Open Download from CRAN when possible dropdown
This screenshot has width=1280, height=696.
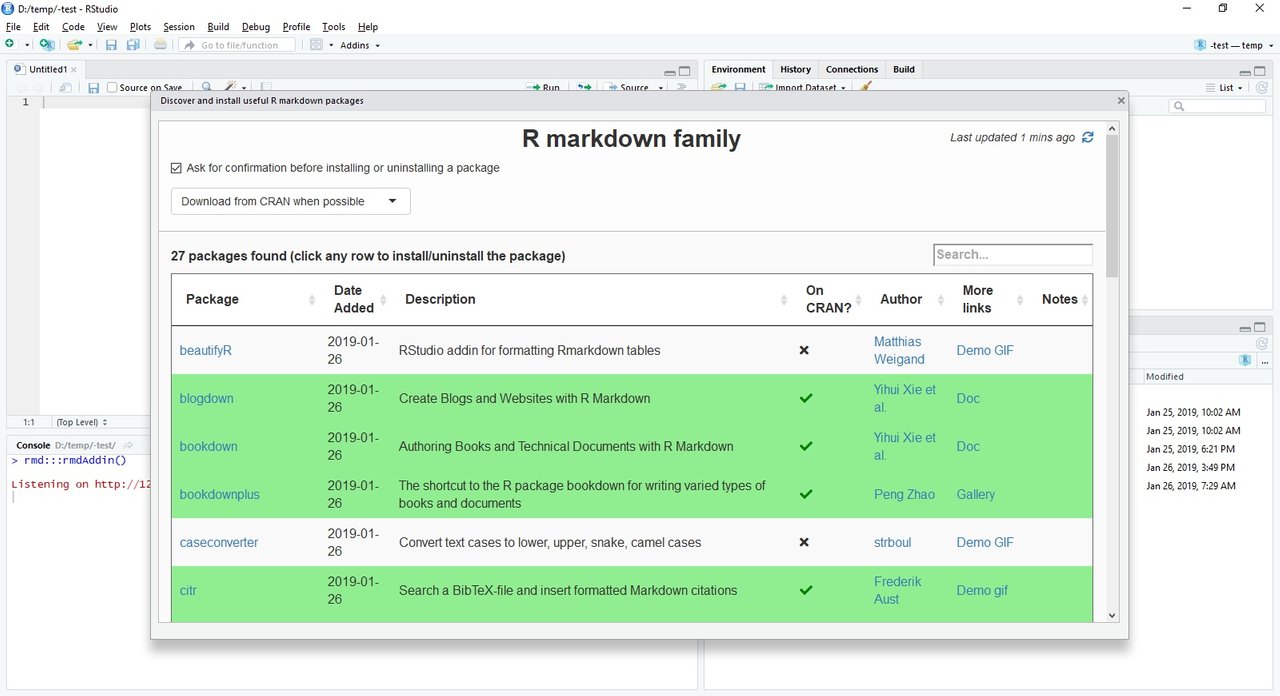click(290, 201)
